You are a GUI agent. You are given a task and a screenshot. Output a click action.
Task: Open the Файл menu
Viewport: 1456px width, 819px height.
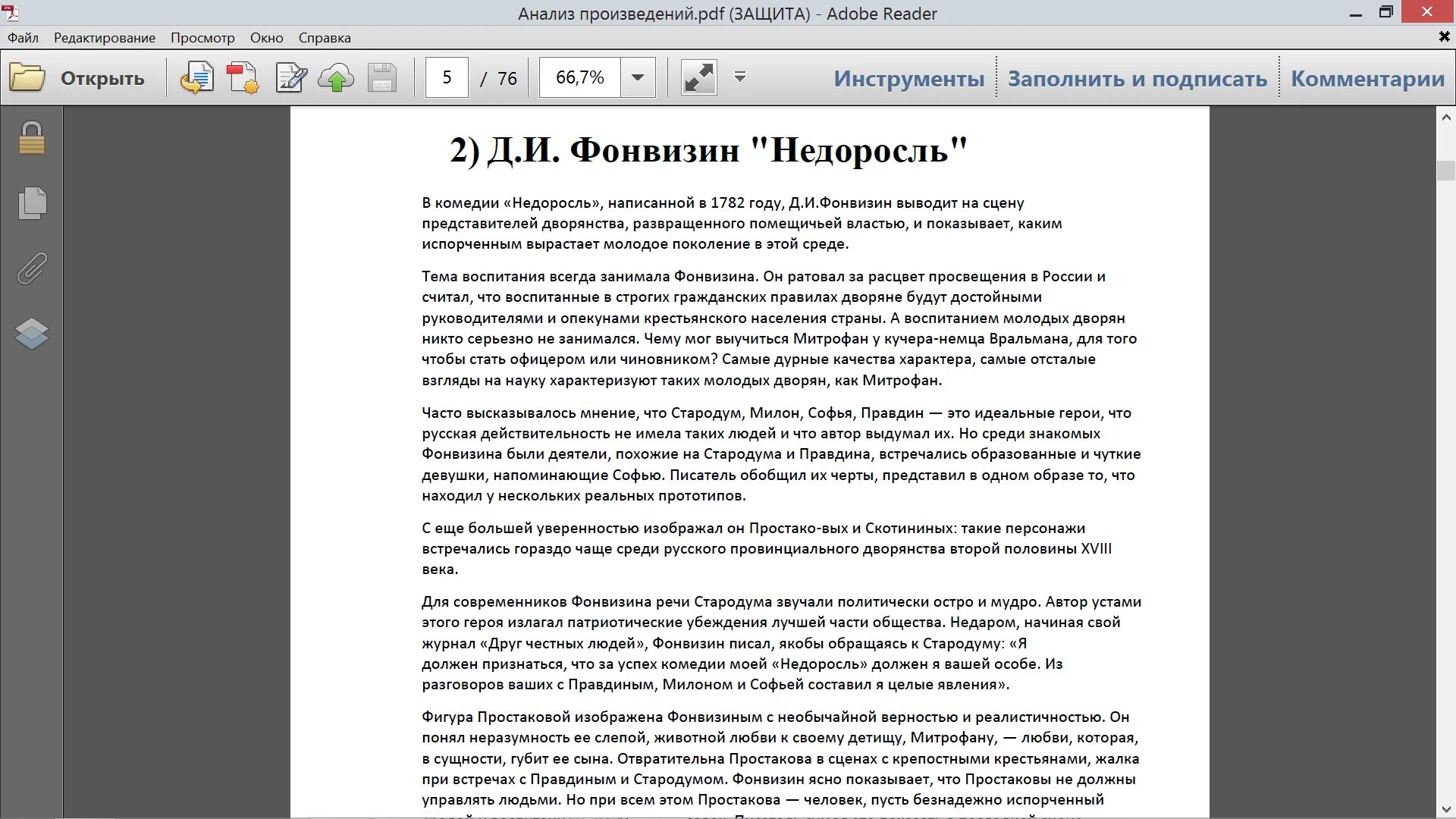click(23, 38)
